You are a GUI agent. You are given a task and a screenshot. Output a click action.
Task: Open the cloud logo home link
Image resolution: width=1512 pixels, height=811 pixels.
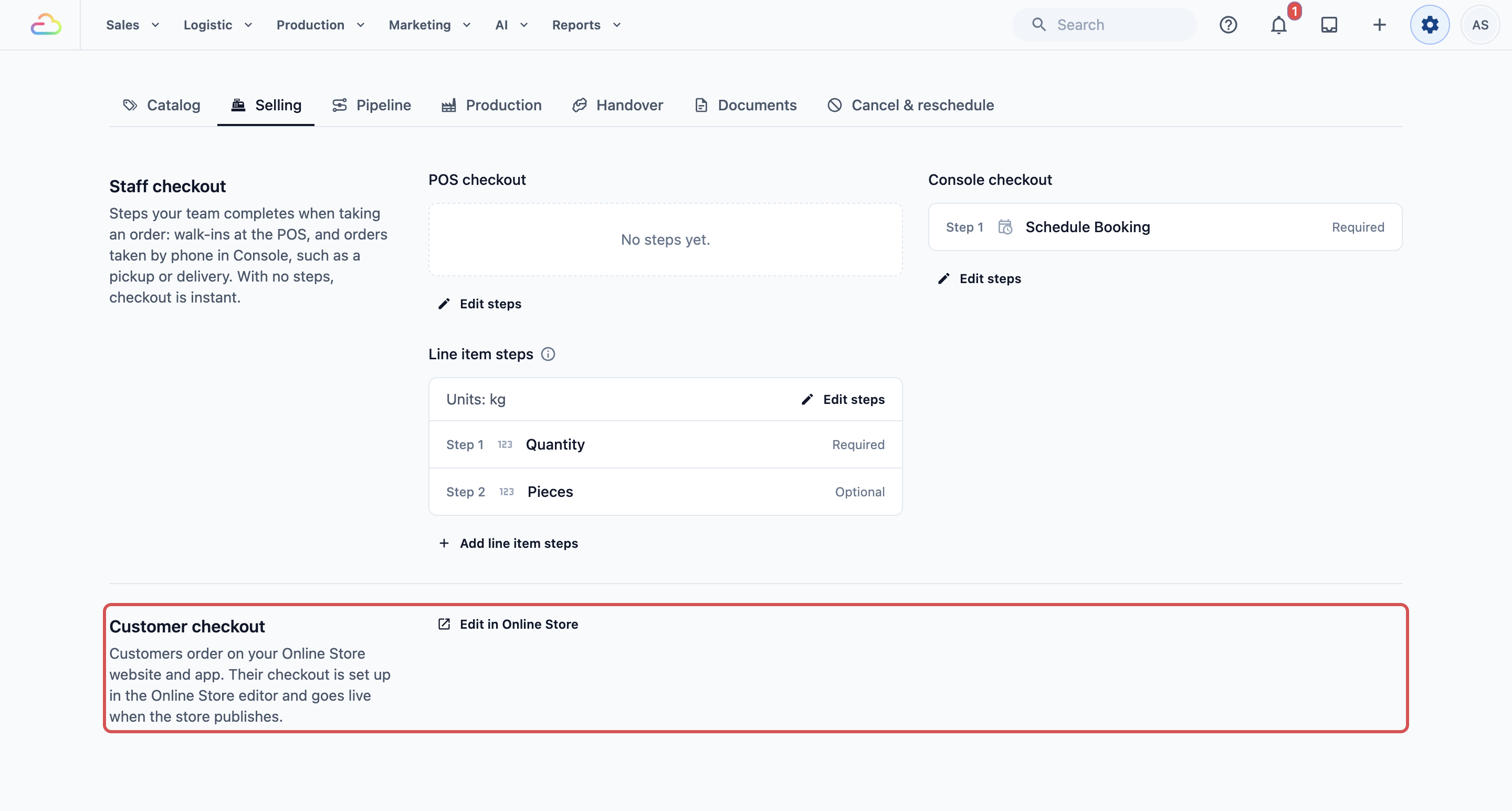tap(46, 25)
